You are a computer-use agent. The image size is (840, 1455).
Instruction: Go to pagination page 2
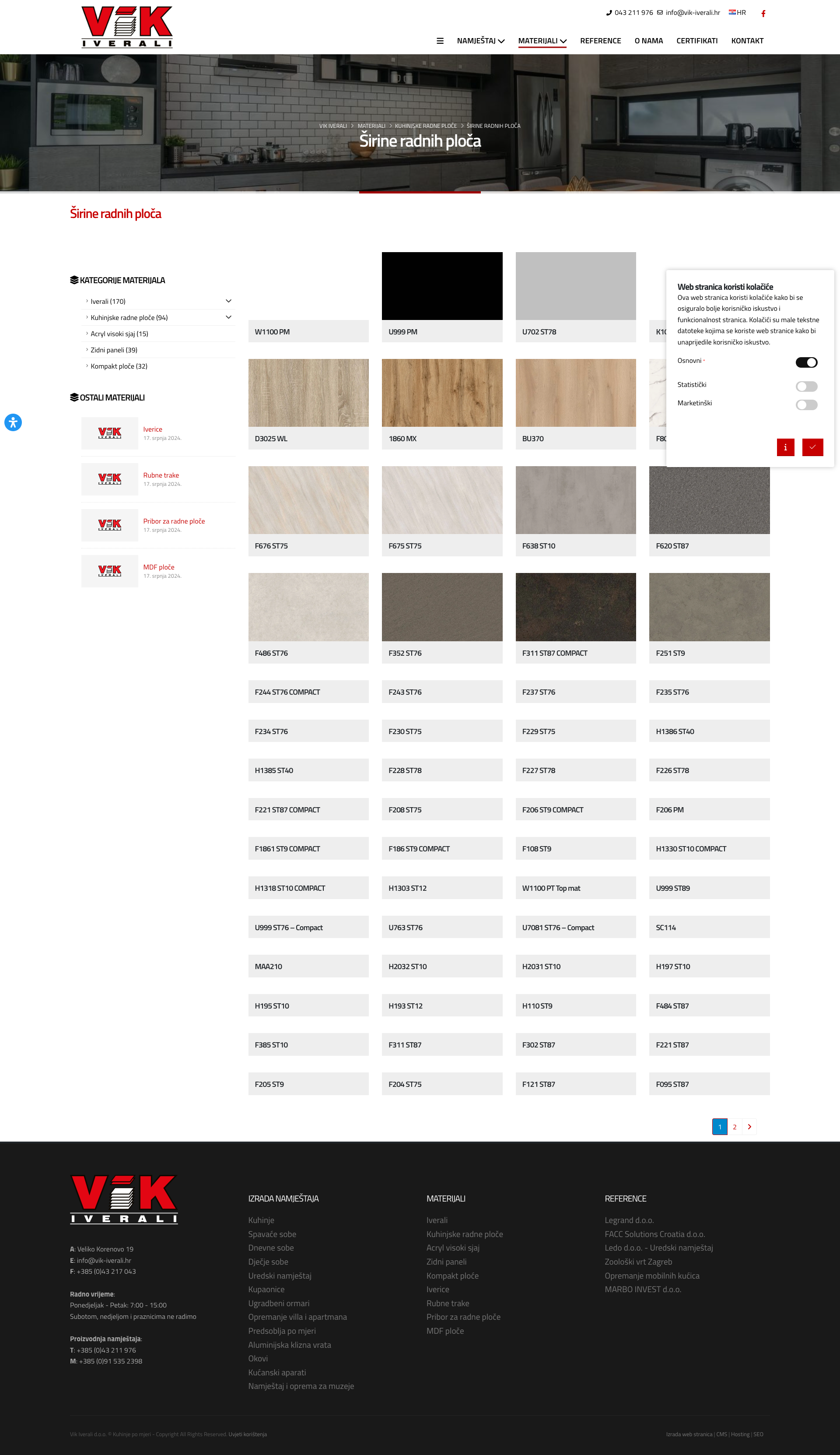[x=735, y=1127]
